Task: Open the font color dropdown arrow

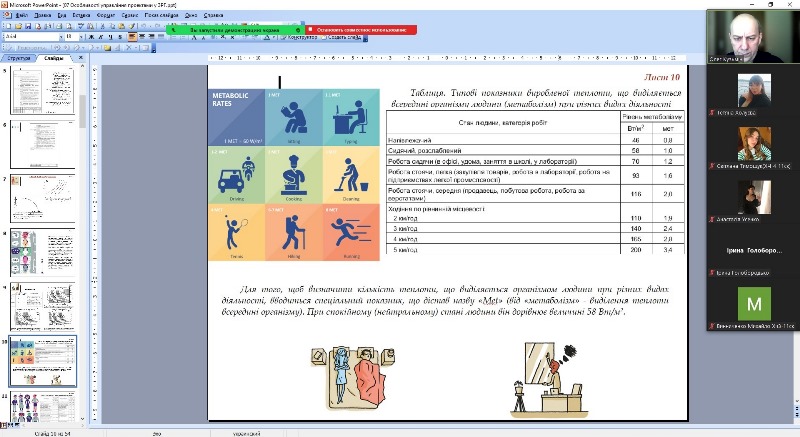Action: tap(274, 37)
